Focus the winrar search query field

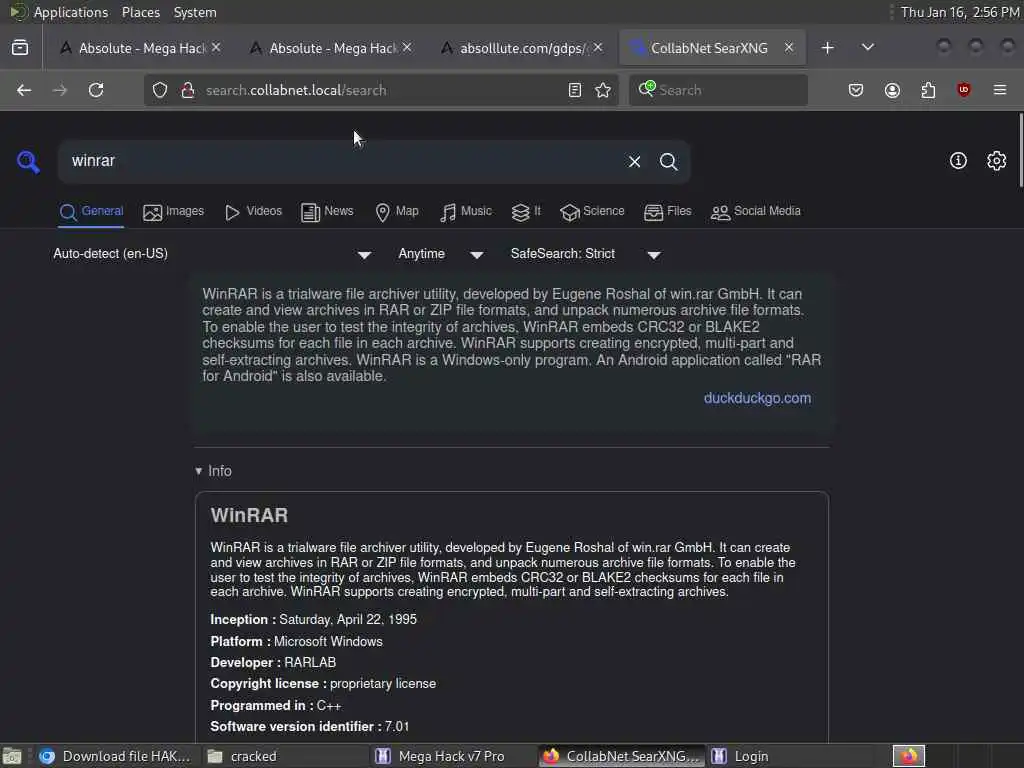point(340,161)
